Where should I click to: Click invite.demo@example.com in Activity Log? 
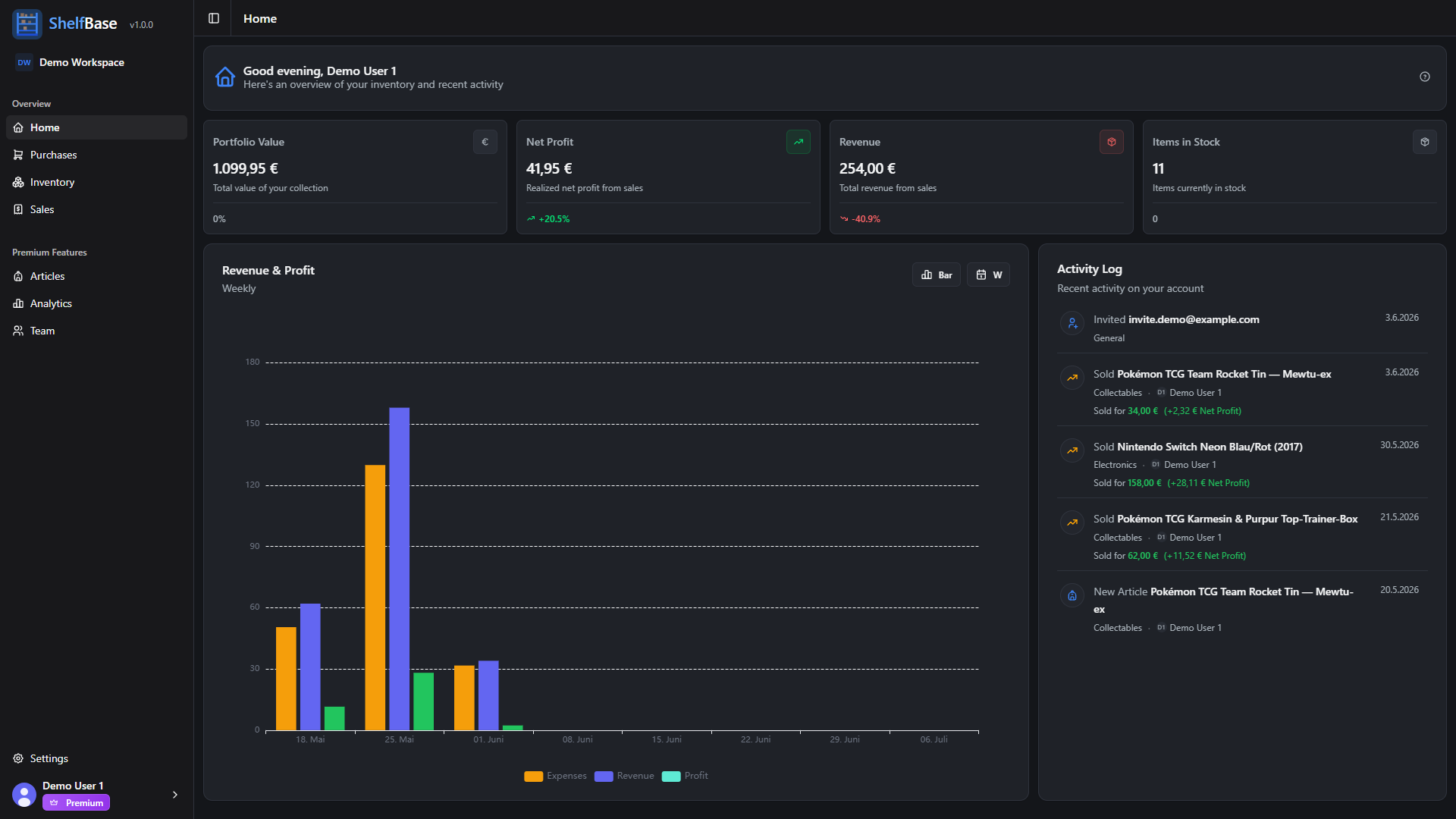1194,319
